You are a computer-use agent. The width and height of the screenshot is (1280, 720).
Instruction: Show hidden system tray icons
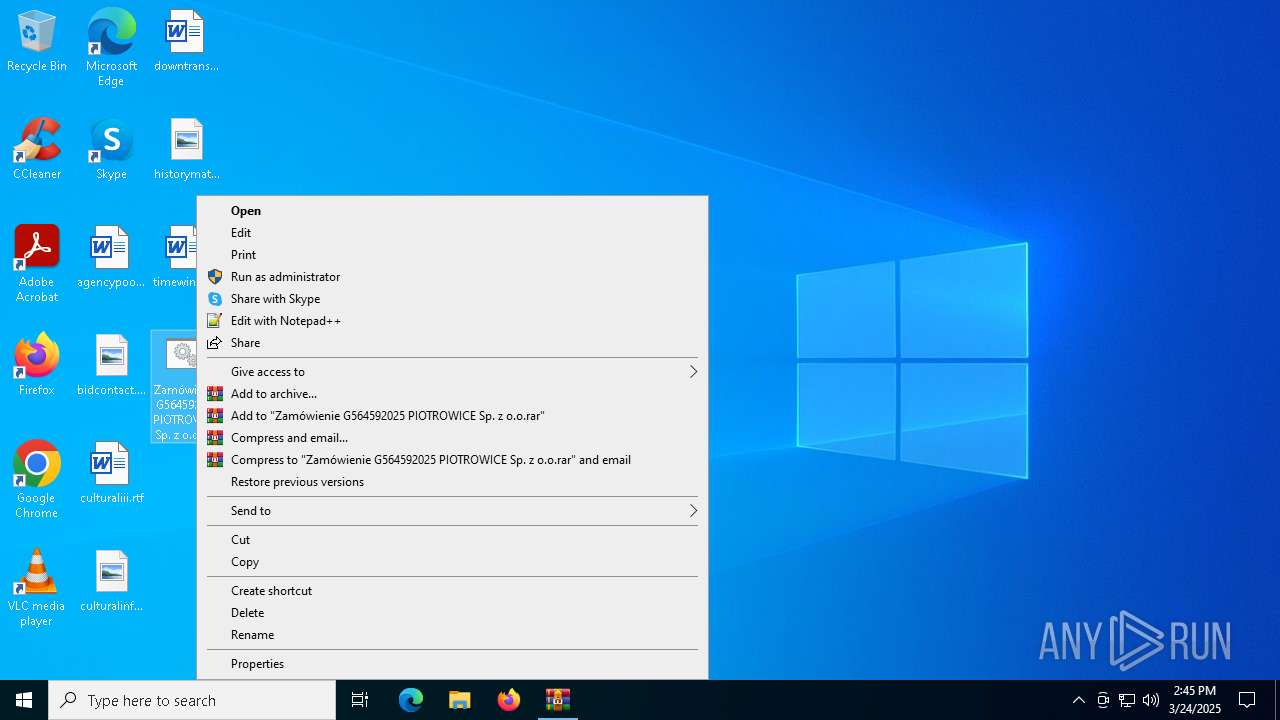pos(1078,700)
